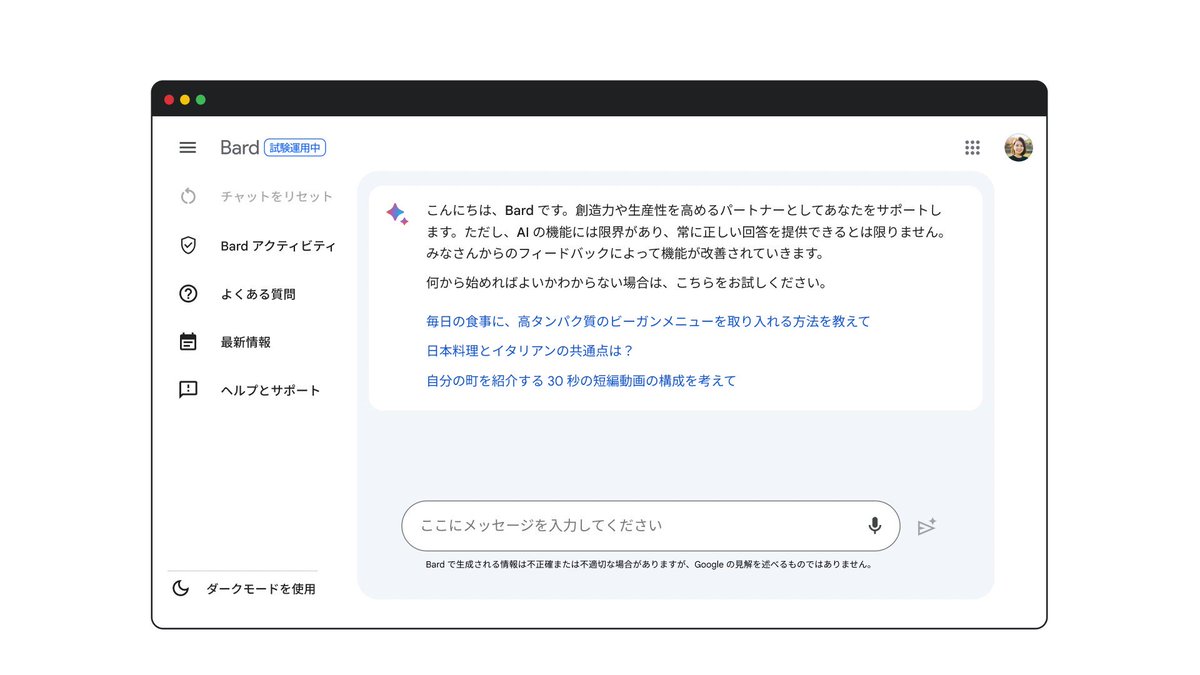Viewport: 1200px width, 675px height.
Task: Click the microphone voice input icon
Action: pyautogui.click(x=875, y=526)
